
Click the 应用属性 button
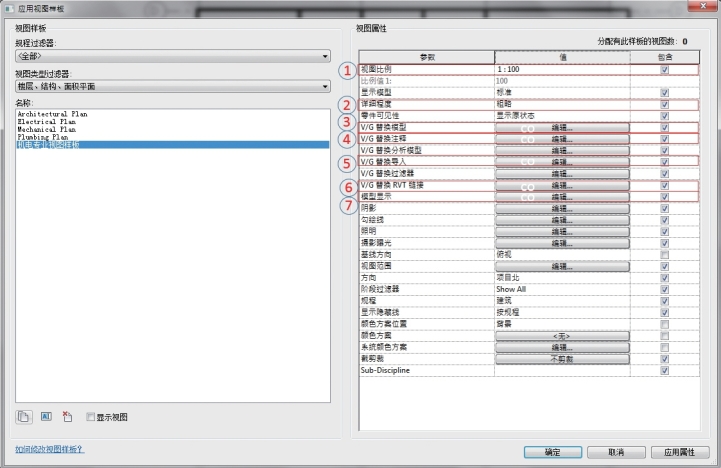(x=685, y=452)
